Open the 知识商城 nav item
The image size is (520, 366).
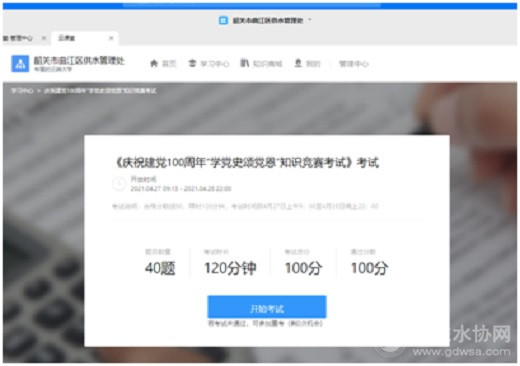(x=261, y=63)
